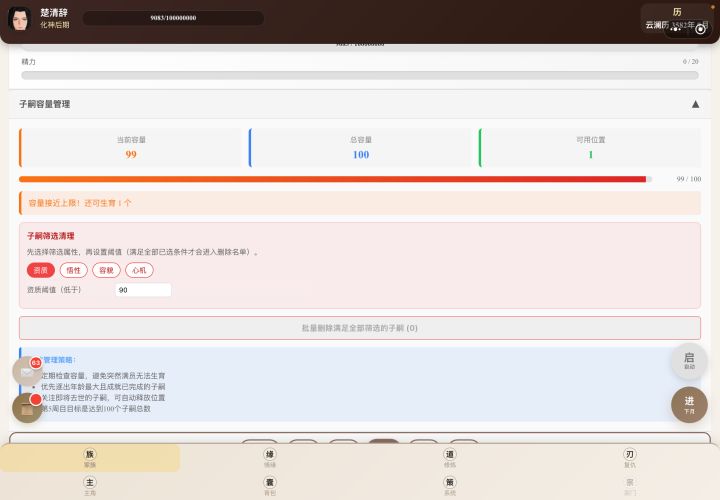Click the 99 / 100 value beside capacity bar
Image resolution: width=720 pixels, height=500 pixels.
689,179
